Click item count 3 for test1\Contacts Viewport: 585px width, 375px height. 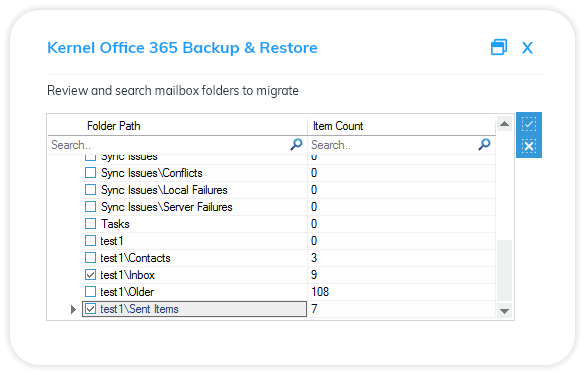[x=314, y=258]
